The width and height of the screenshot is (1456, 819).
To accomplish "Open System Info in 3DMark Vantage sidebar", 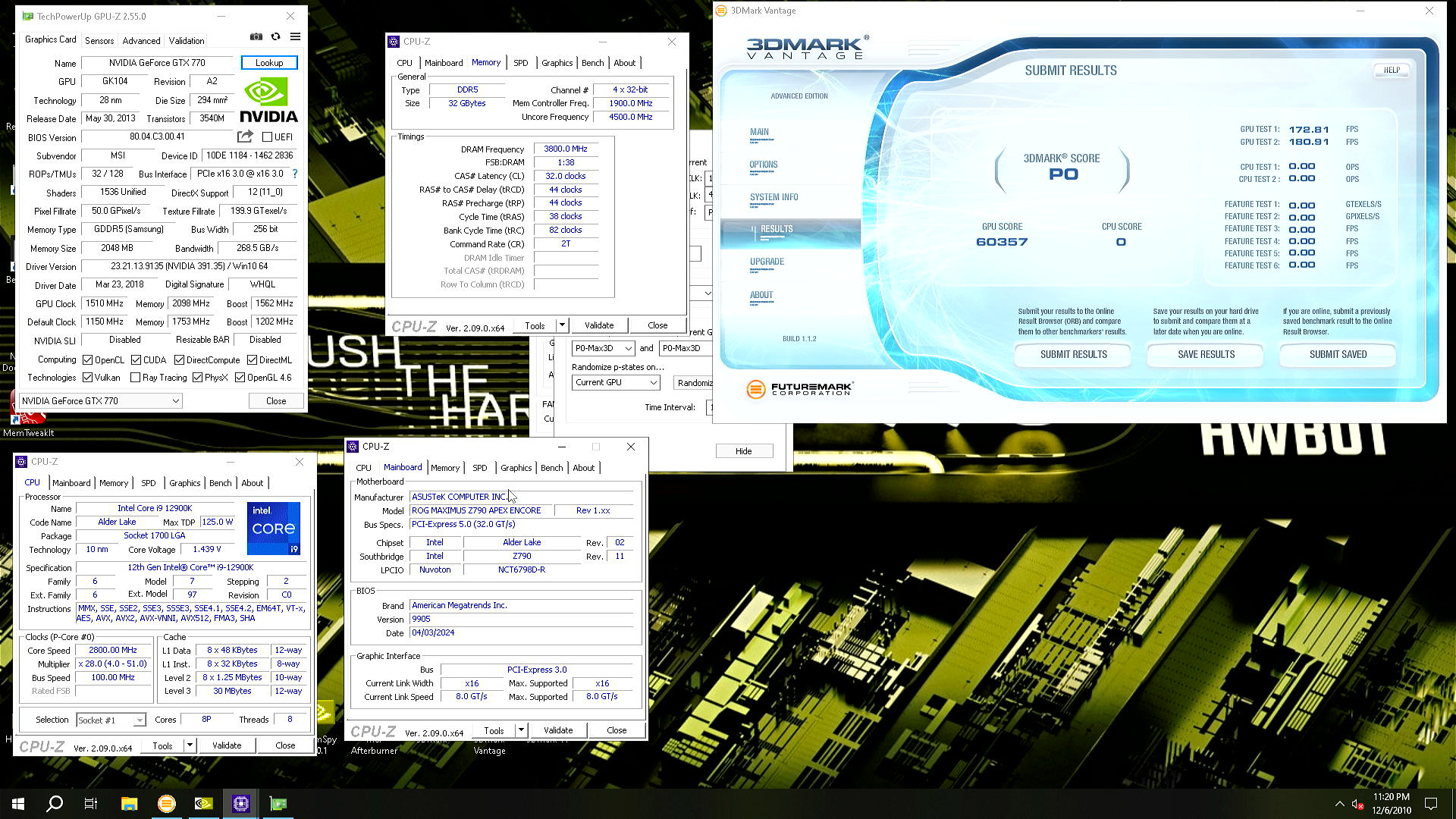I will [x=773, y=197].
